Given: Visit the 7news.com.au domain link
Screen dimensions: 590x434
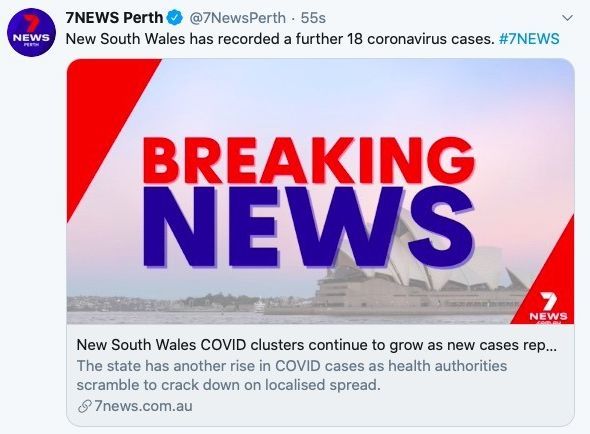Looking at the screenshot, I should [x=143, y=406].
